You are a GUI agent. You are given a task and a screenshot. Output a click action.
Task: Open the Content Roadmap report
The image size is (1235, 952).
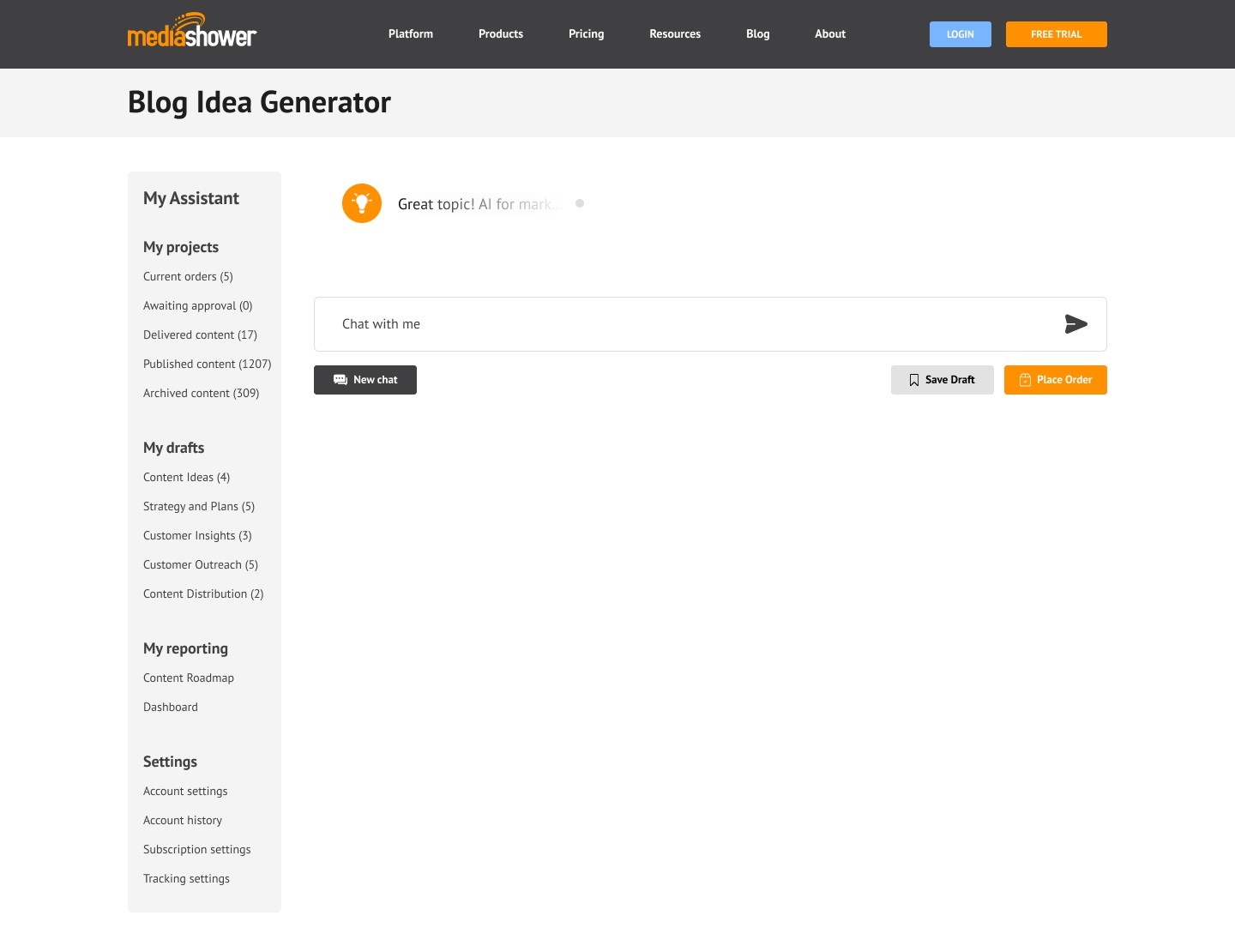pyautogui.click(x=189, y=678)
